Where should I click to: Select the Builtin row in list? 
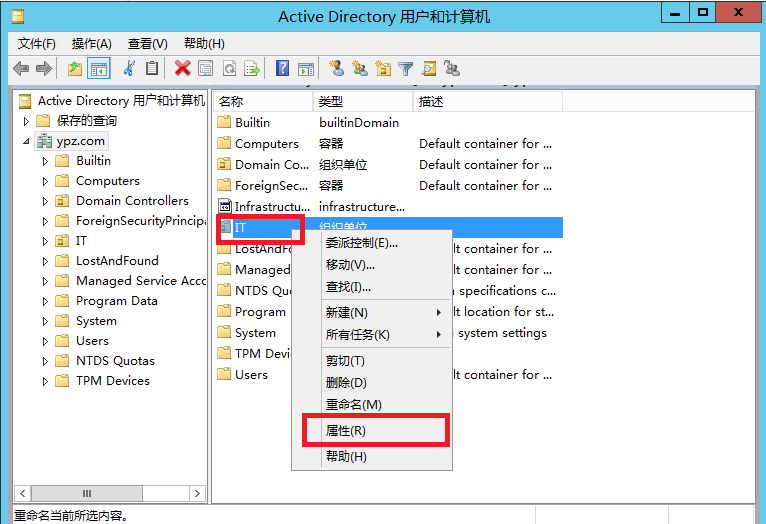(x=389, y=123)
